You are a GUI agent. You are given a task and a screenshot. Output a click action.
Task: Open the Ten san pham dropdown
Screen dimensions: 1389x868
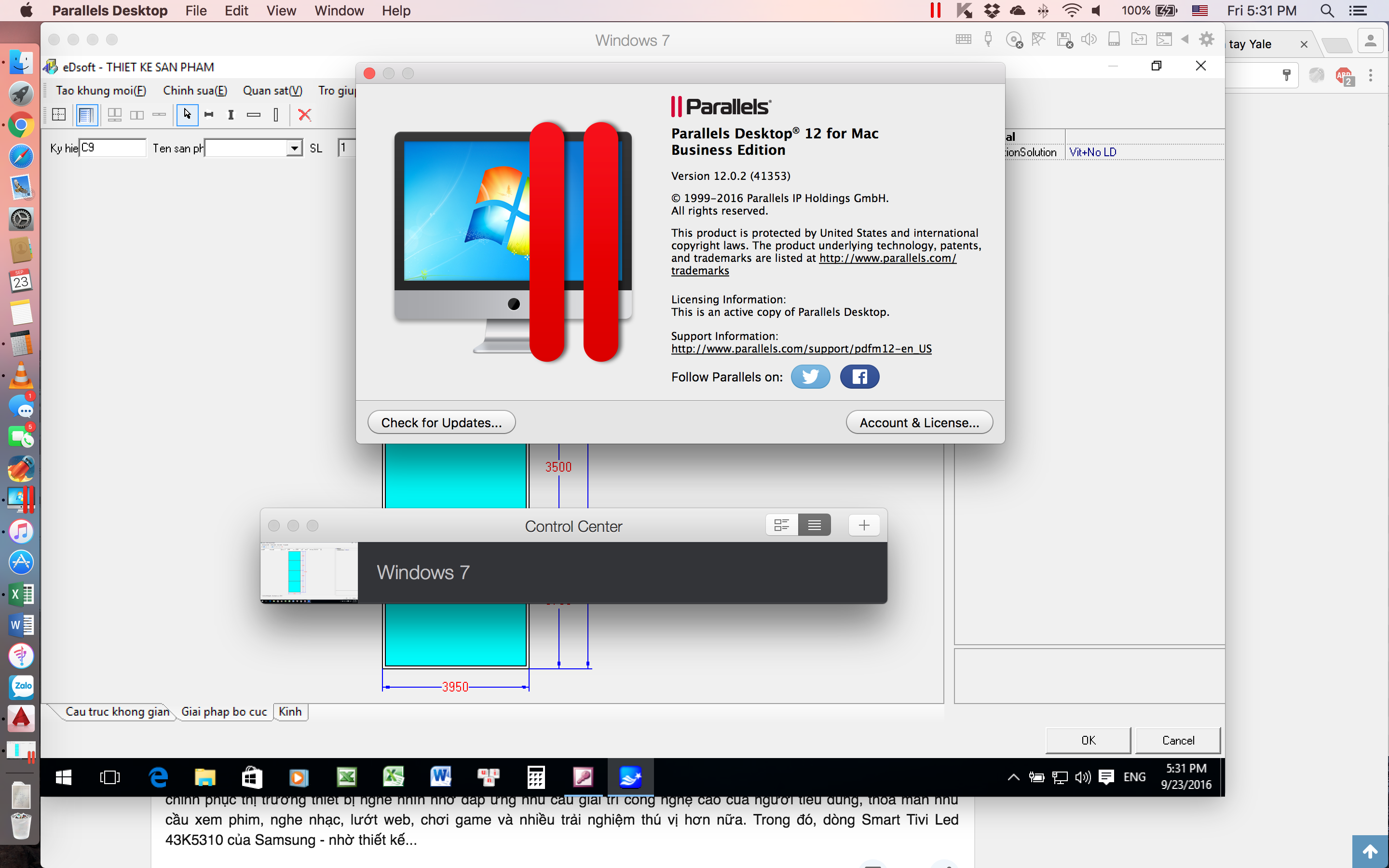tap(295, 148)
